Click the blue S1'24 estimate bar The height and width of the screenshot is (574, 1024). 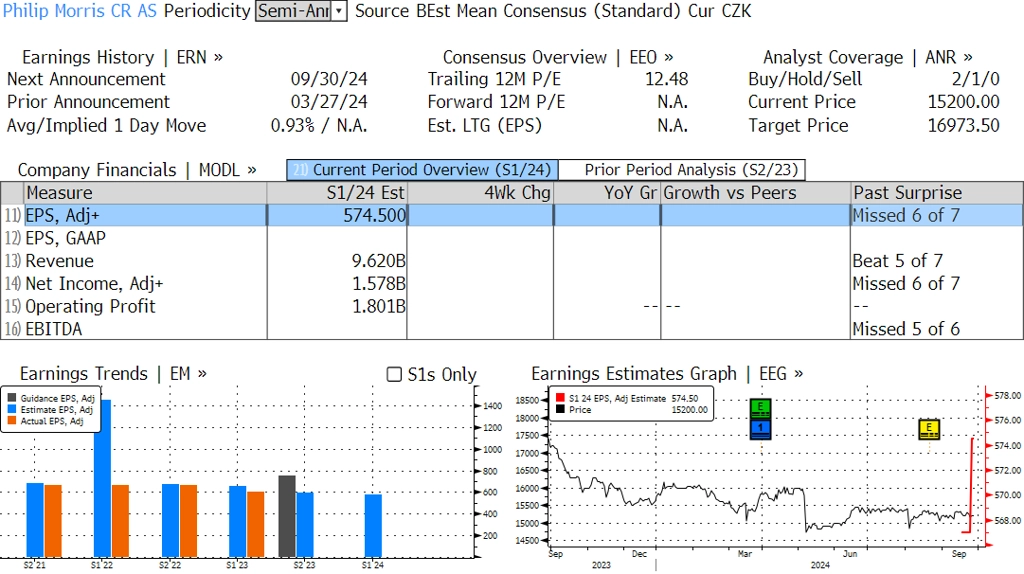click(x=374, y=526)
